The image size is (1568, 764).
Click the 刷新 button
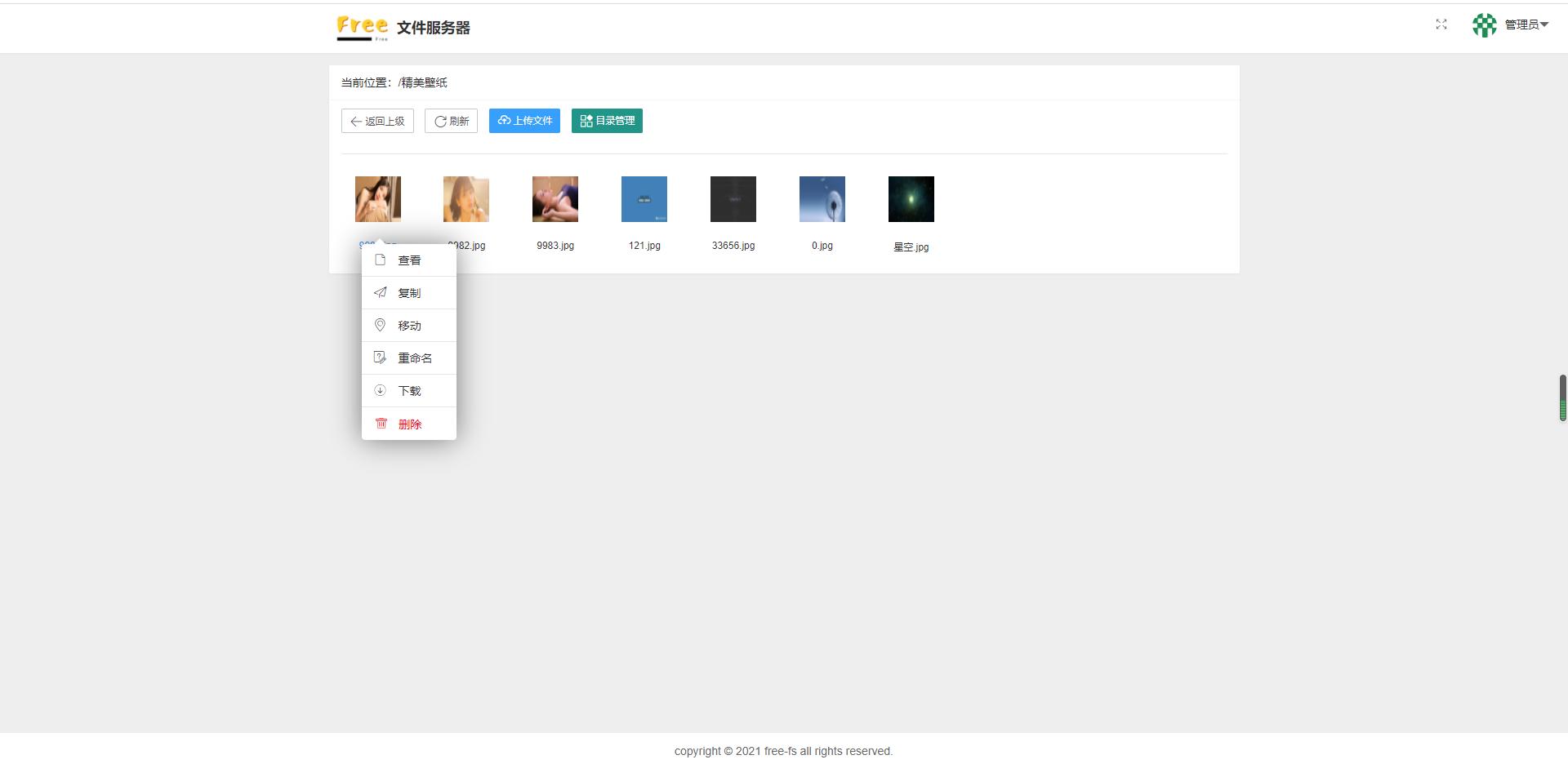pos(451,121)
